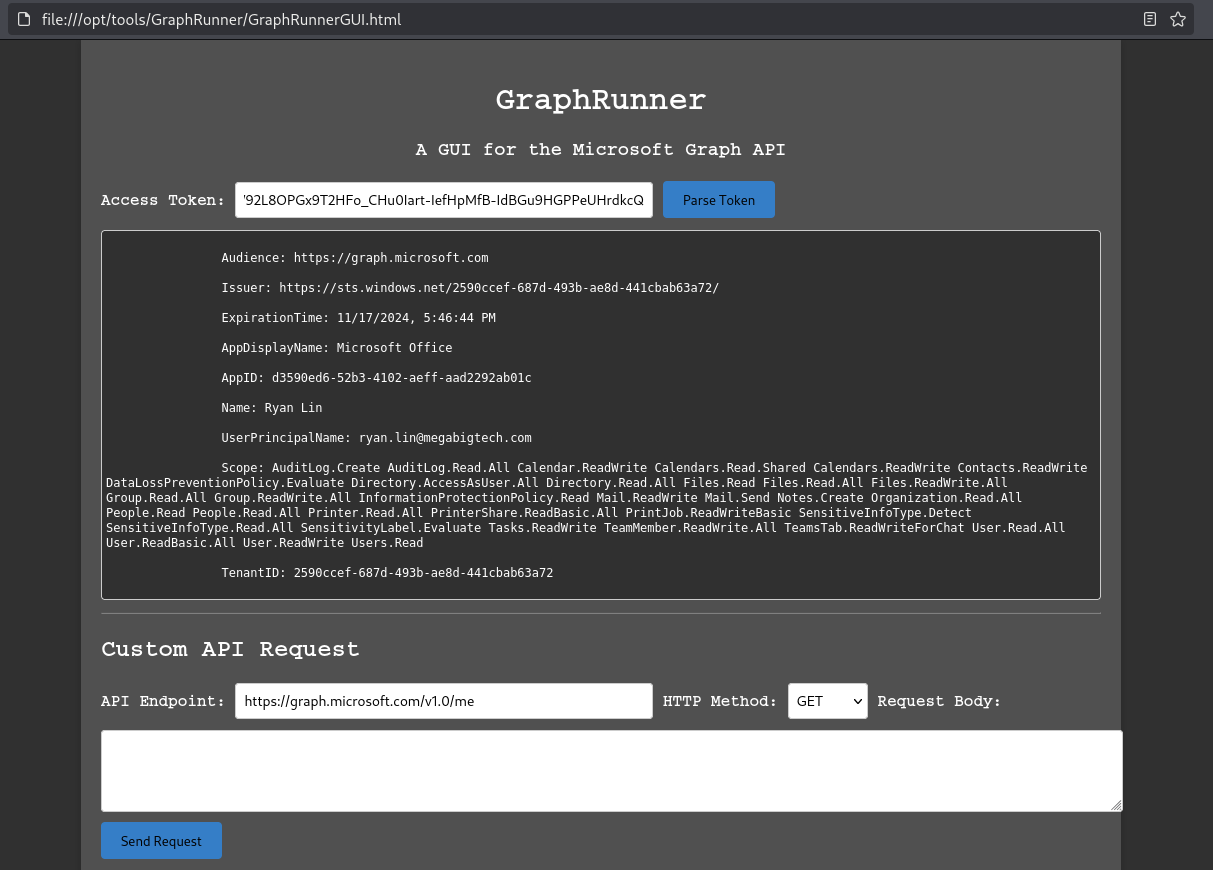This screenshot has width=1213, height=870.
Task: Click the API Endpoint input field
Action: point(443,701)
